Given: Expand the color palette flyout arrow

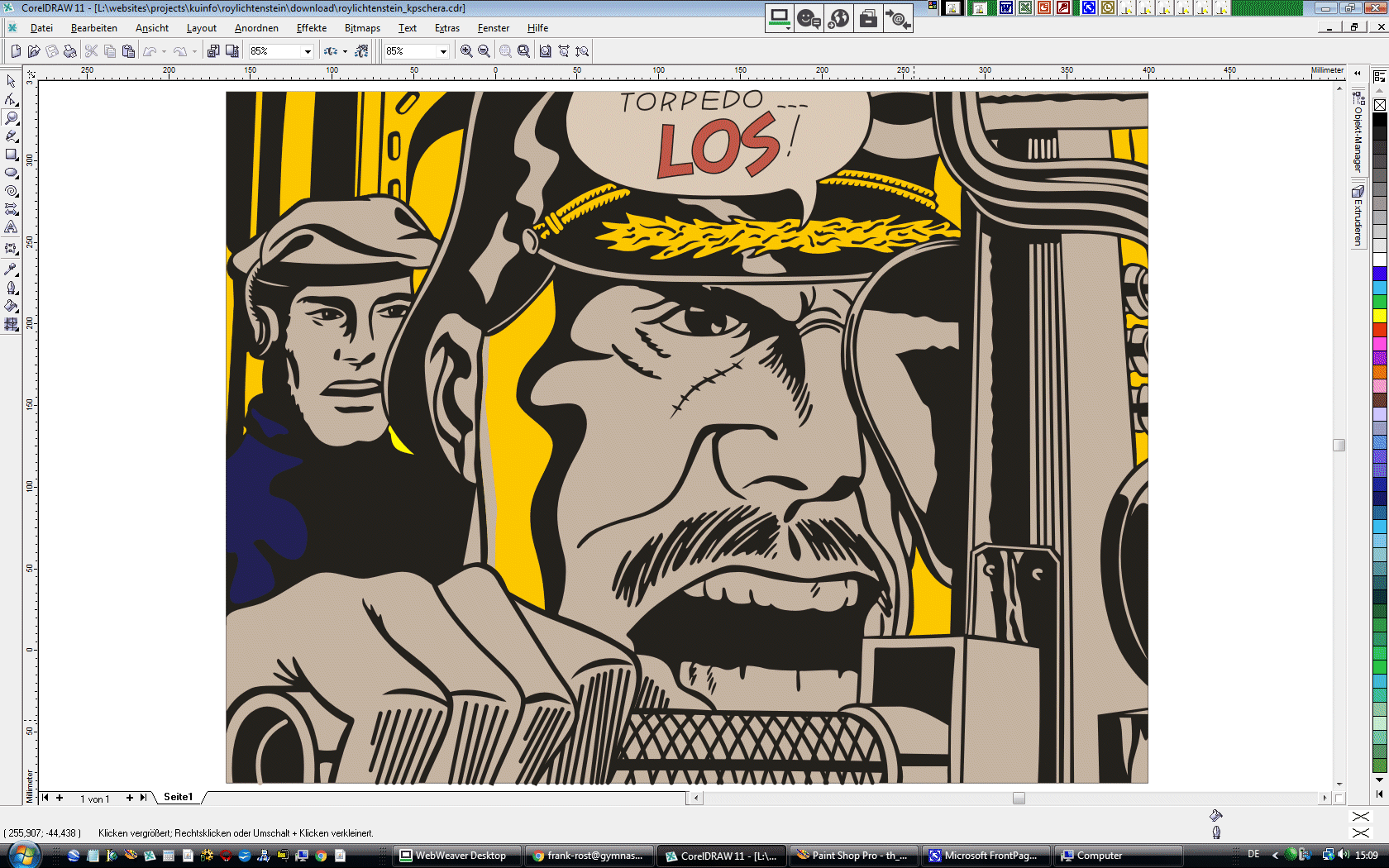Looking at the screenshot, I should pos(1379,794).
